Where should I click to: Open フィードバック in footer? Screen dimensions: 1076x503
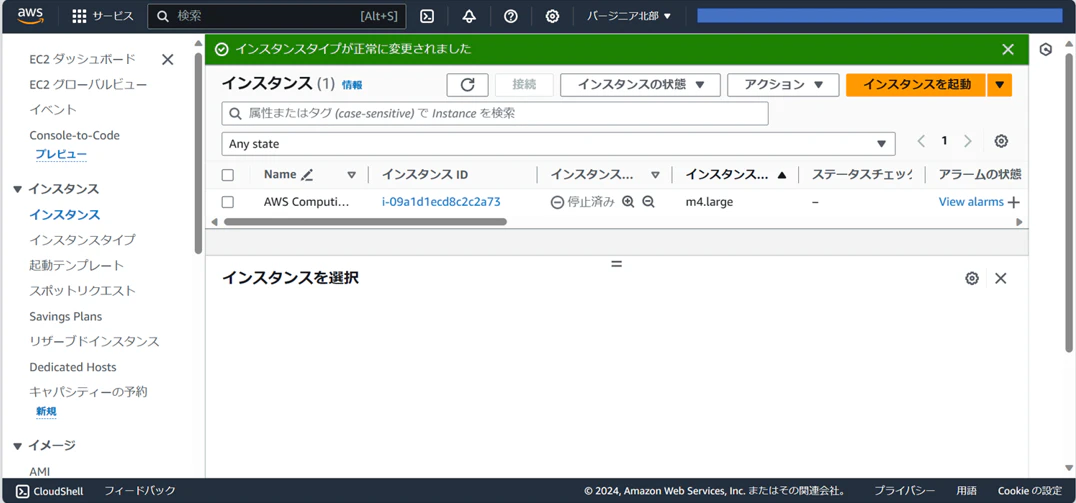[x=139, y=491]
